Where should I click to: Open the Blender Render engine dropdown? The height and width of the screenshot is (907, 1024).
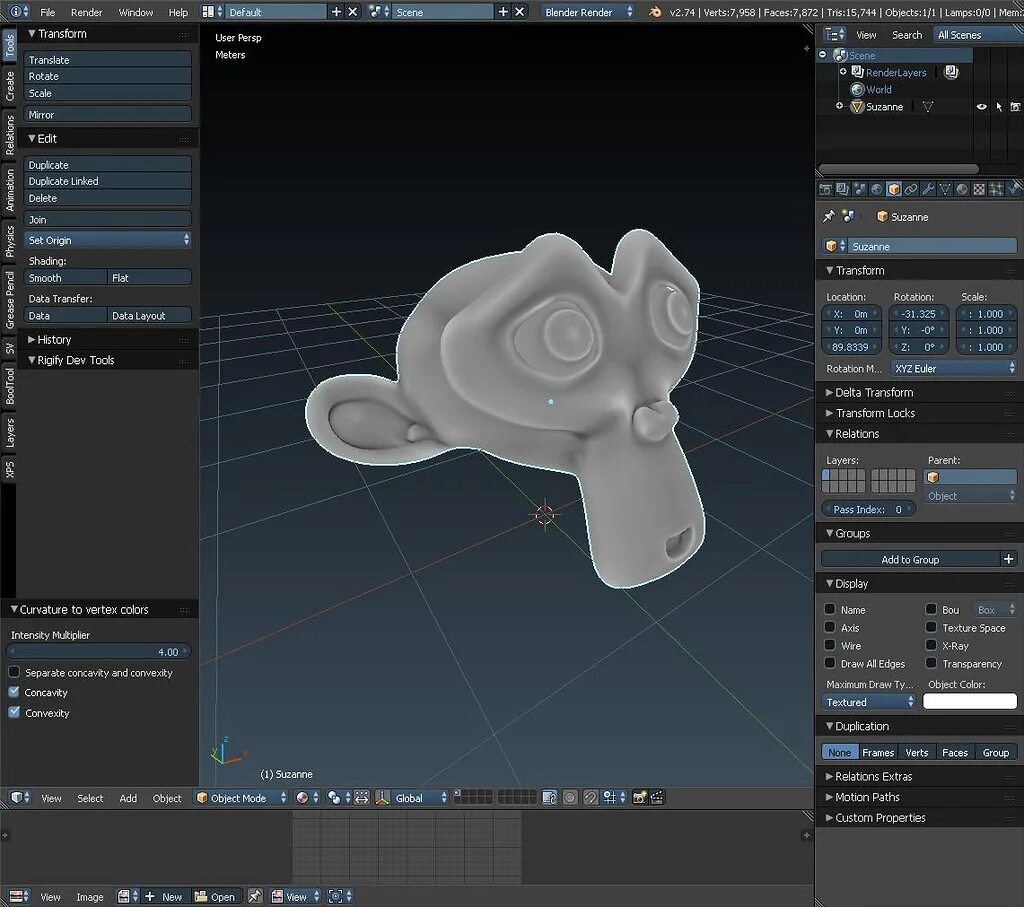[588, 12]
